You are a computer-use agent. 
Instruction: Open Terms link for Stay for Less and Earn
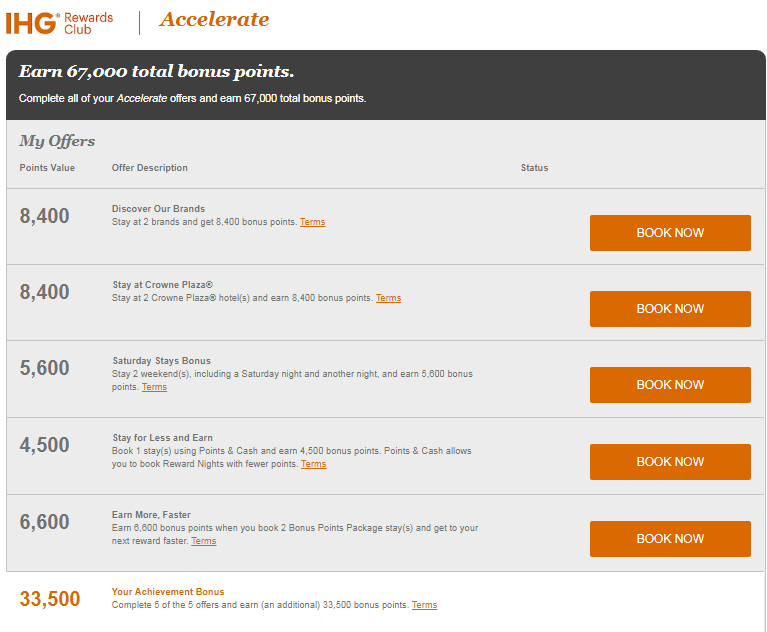313,464
